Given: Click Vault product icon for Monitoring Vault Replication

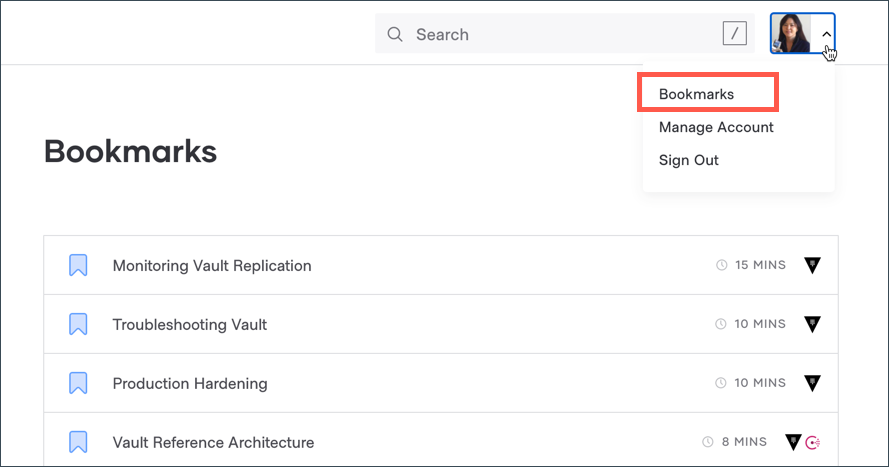Looking at the screenshot, I should 813,266.
